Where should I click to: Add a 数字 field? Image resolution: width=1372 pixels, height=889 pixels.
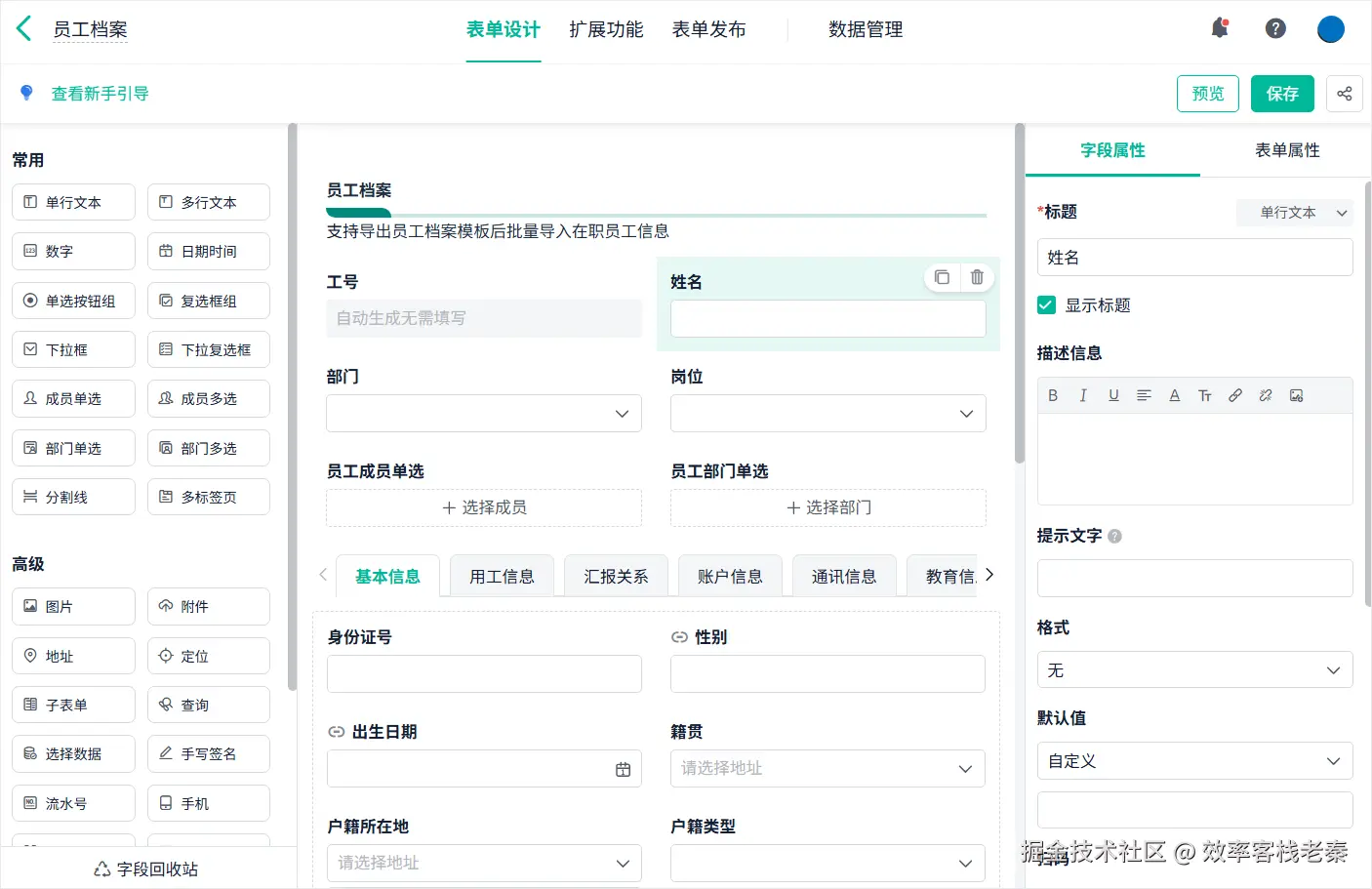[x=73, y=251]
